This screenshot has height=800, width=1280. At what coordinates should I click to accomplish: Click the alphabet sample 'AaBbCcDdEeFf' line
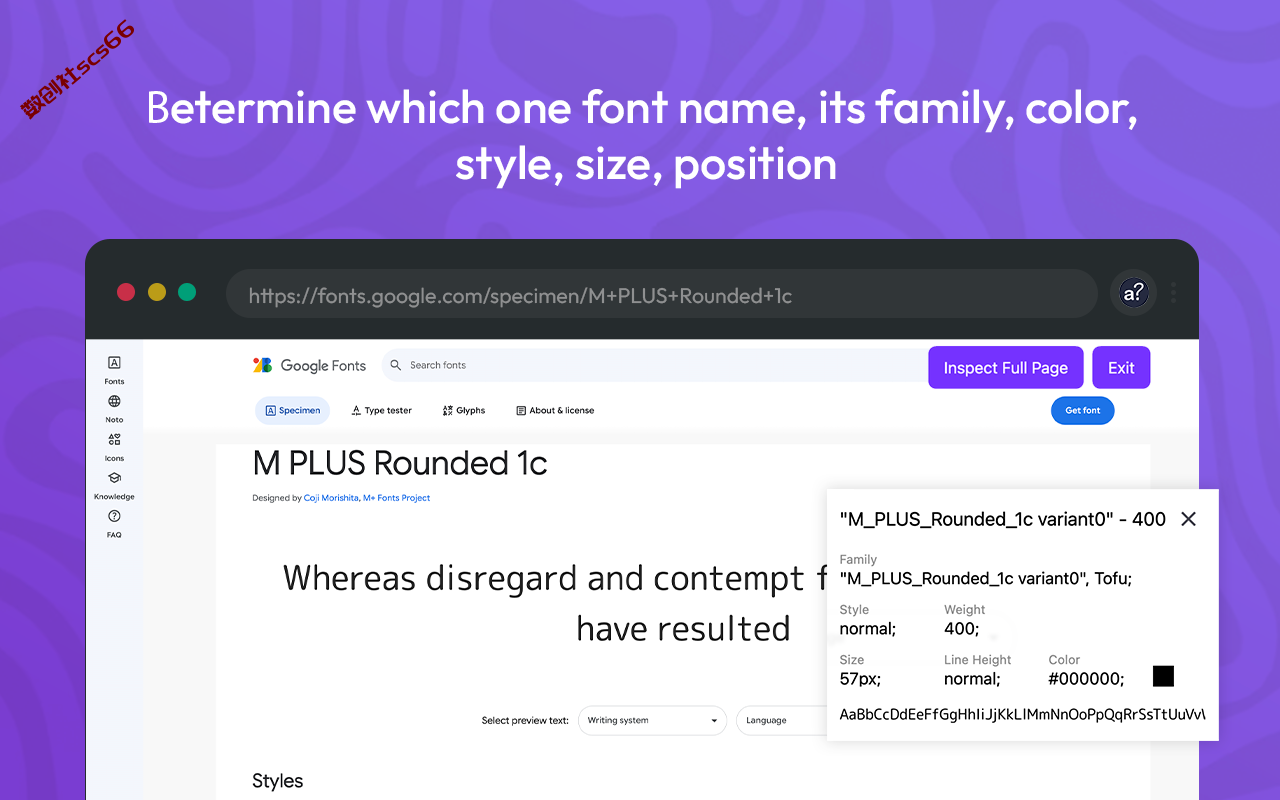(1022, 714)
